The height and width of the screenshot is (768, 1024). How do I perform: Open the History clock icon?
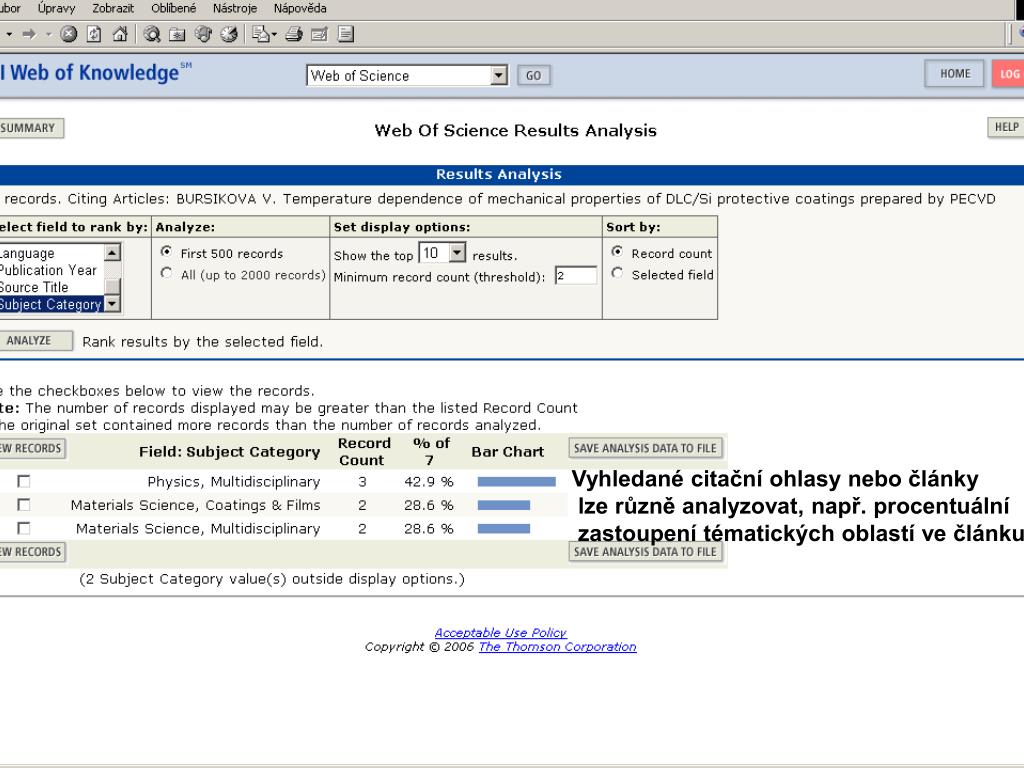(x=229, y=34)
